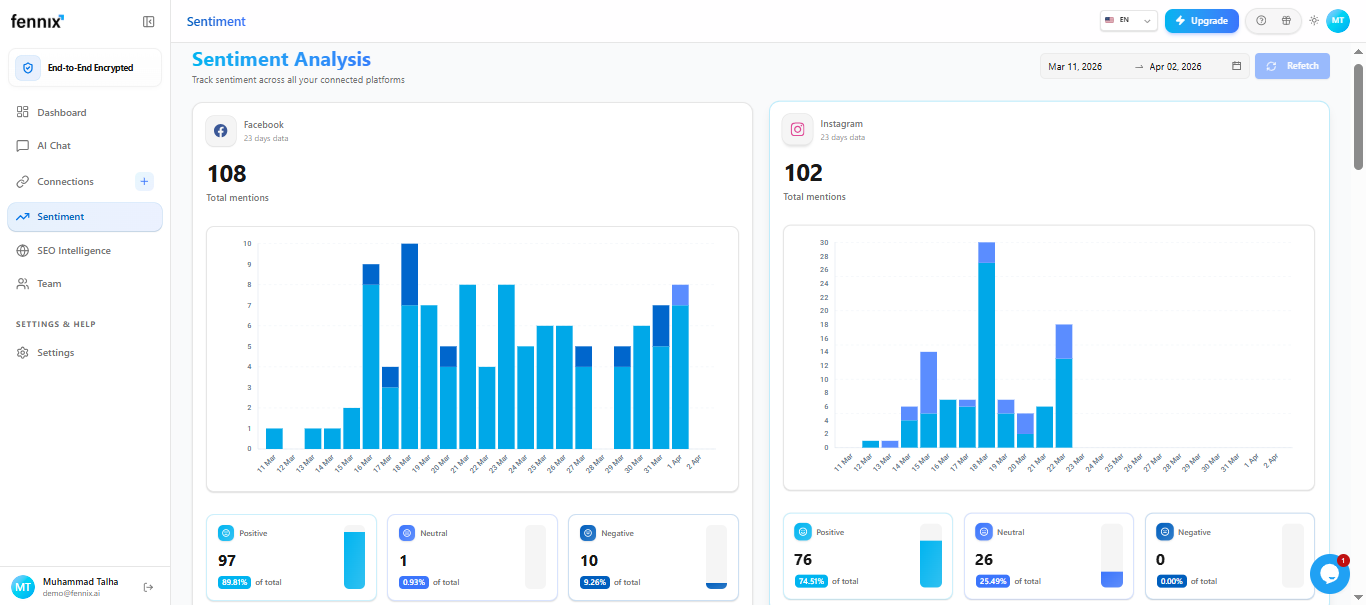Viewport: 1366px width, 605px height.
Task: Open the chat support bubble
Action: pos(1330,573)
